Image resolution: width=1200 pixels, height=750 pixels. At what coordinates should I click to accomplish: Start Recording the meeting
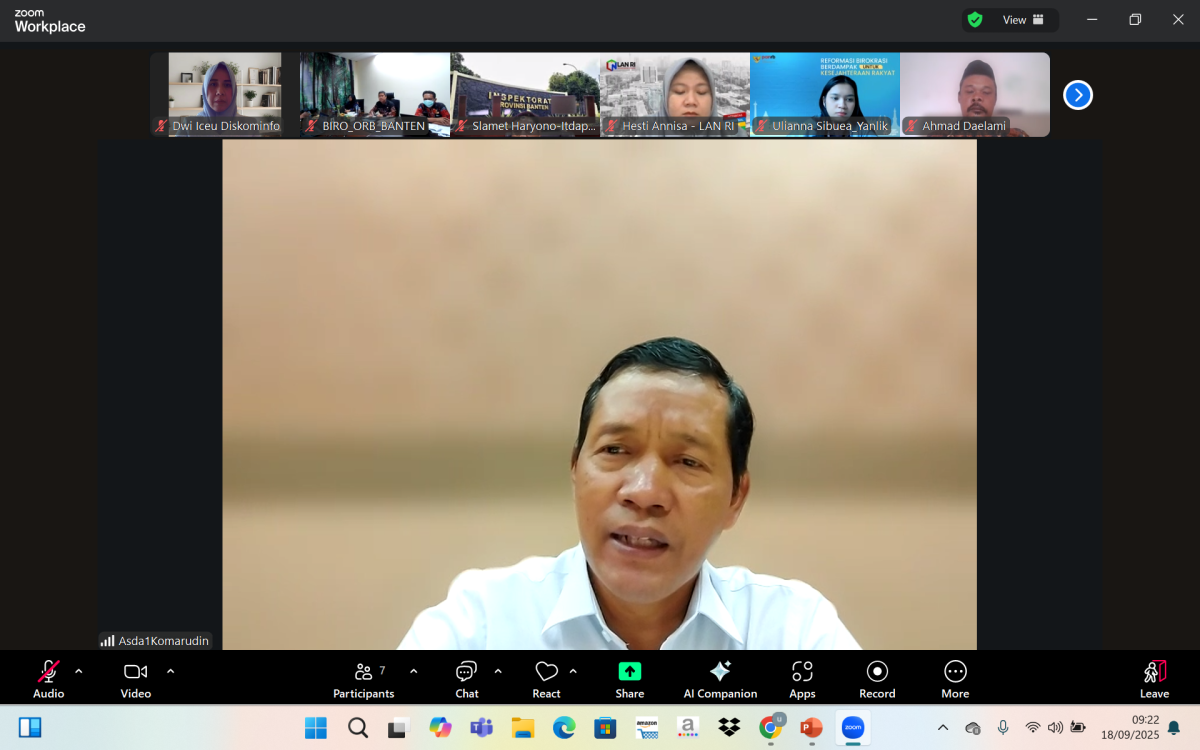(877, 678)
